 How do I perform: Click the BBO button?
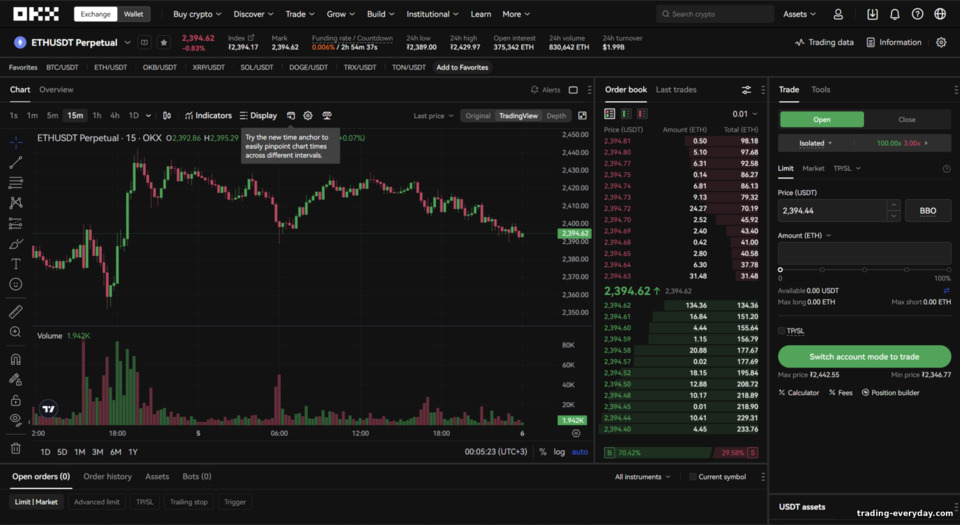[x=928, y=210]
